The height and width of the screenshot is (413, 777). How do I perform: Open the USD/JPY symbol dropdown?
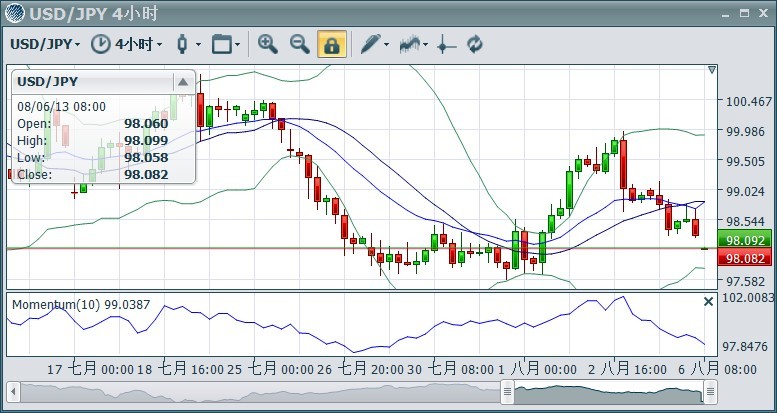pos(45,44)
